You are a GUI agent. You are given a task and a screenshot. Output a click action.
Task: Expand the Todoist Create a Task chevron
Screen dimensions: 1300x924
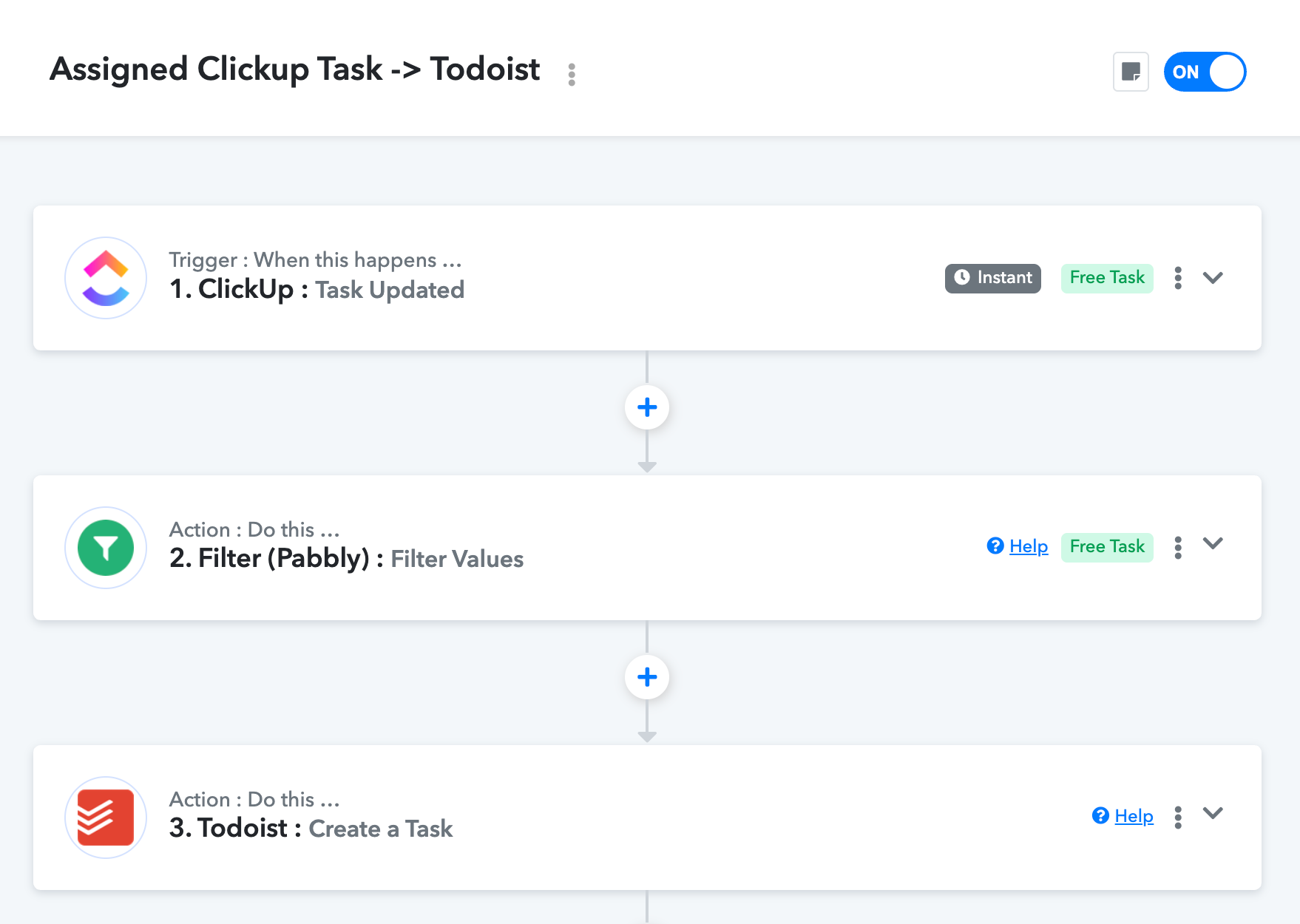click(1213, 813)
